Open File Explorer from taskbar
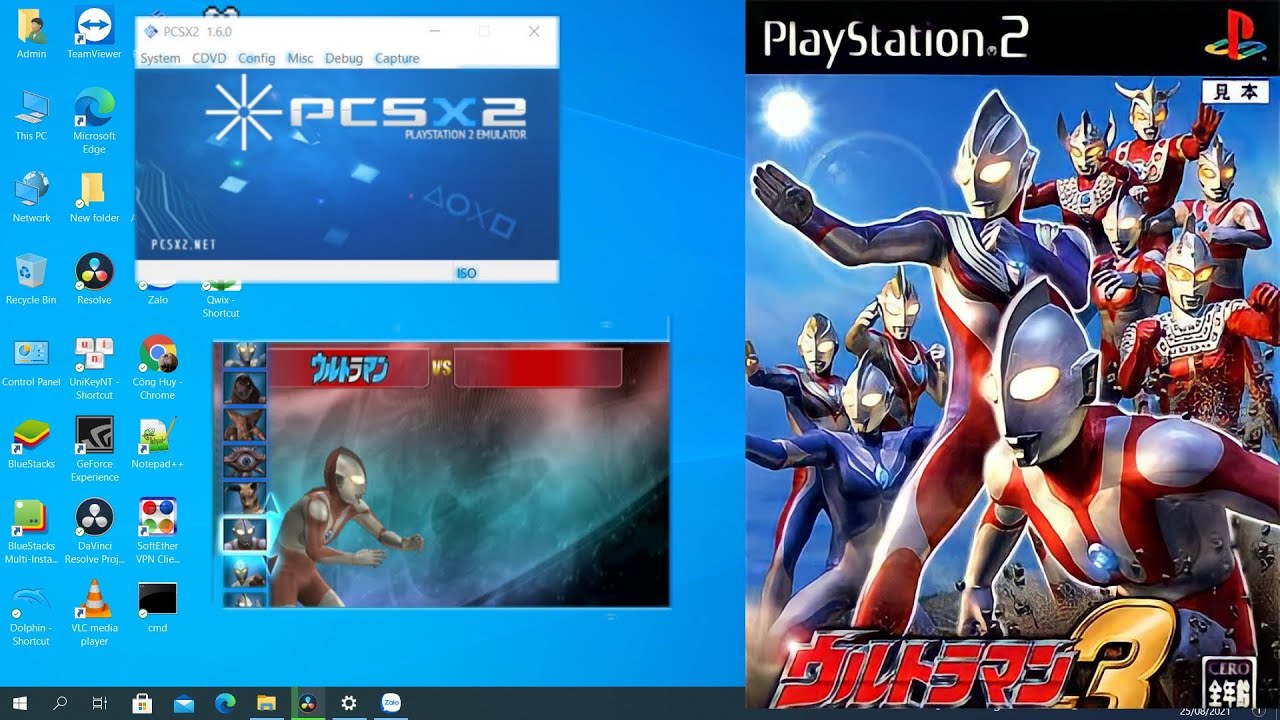 click(266, 703)
